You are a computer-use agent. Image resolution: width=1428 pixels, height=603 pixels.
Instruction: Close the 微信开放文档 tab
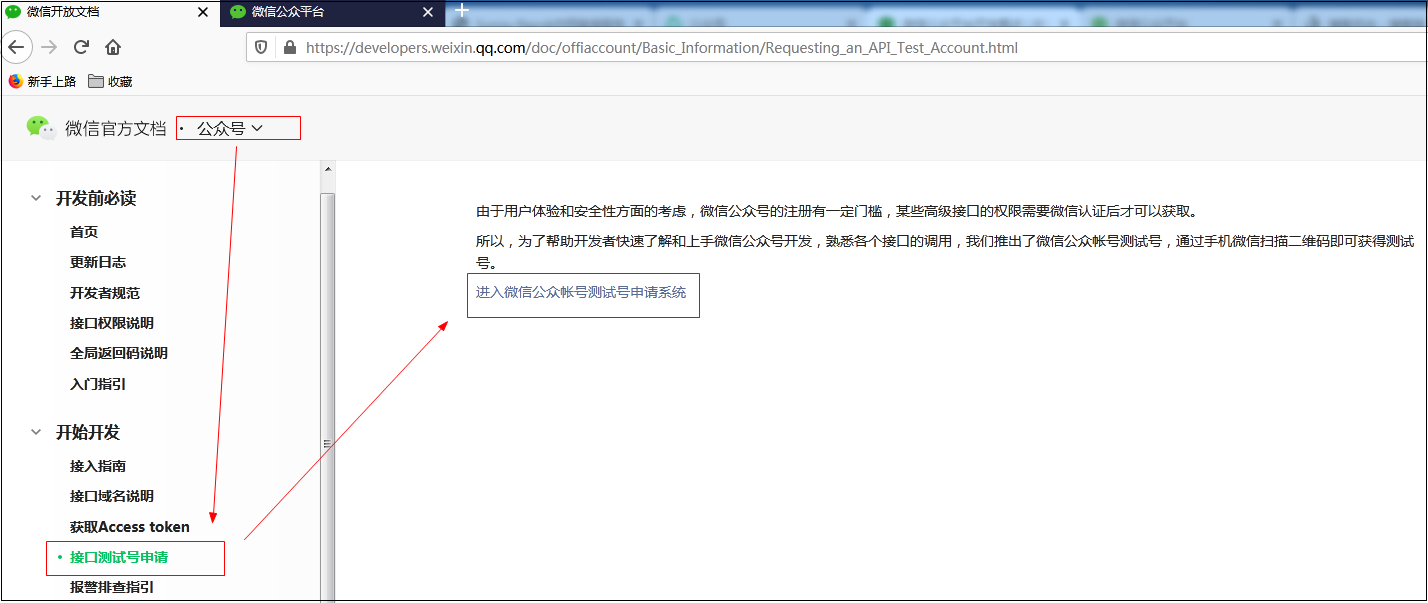(203, 12)
